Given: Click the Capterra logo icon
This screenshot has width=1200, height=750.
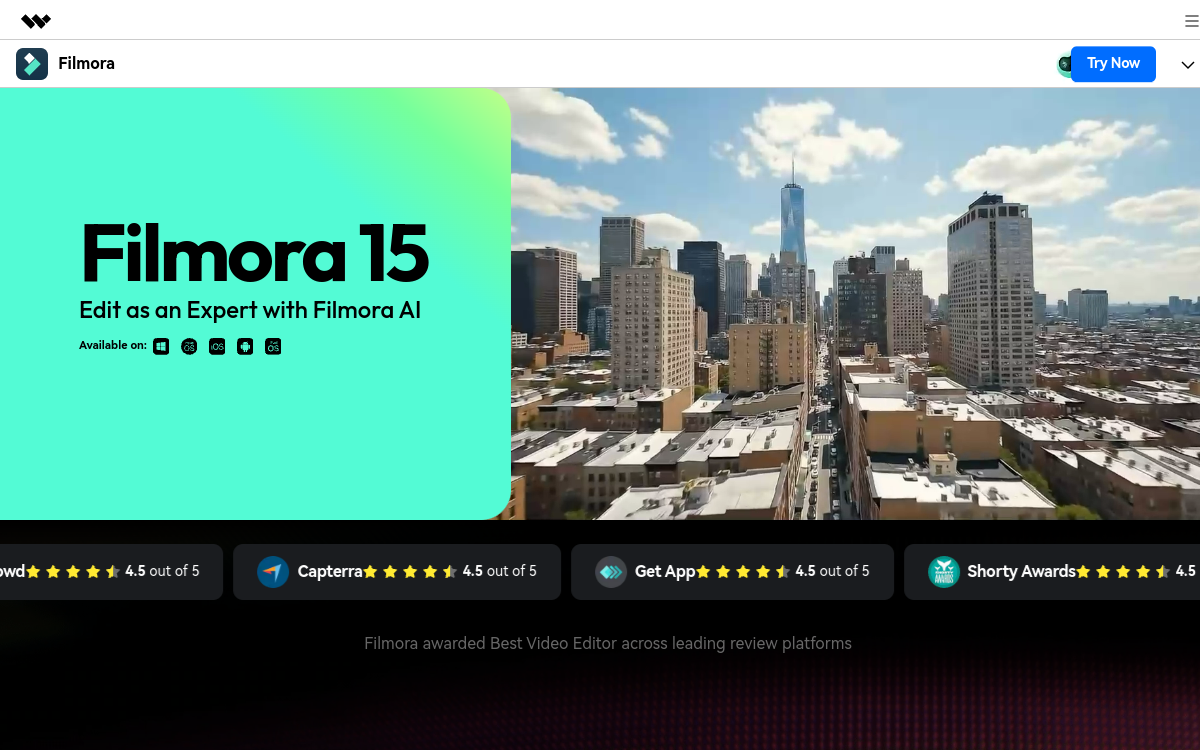Looking at the screenshot, I should 273,572.
